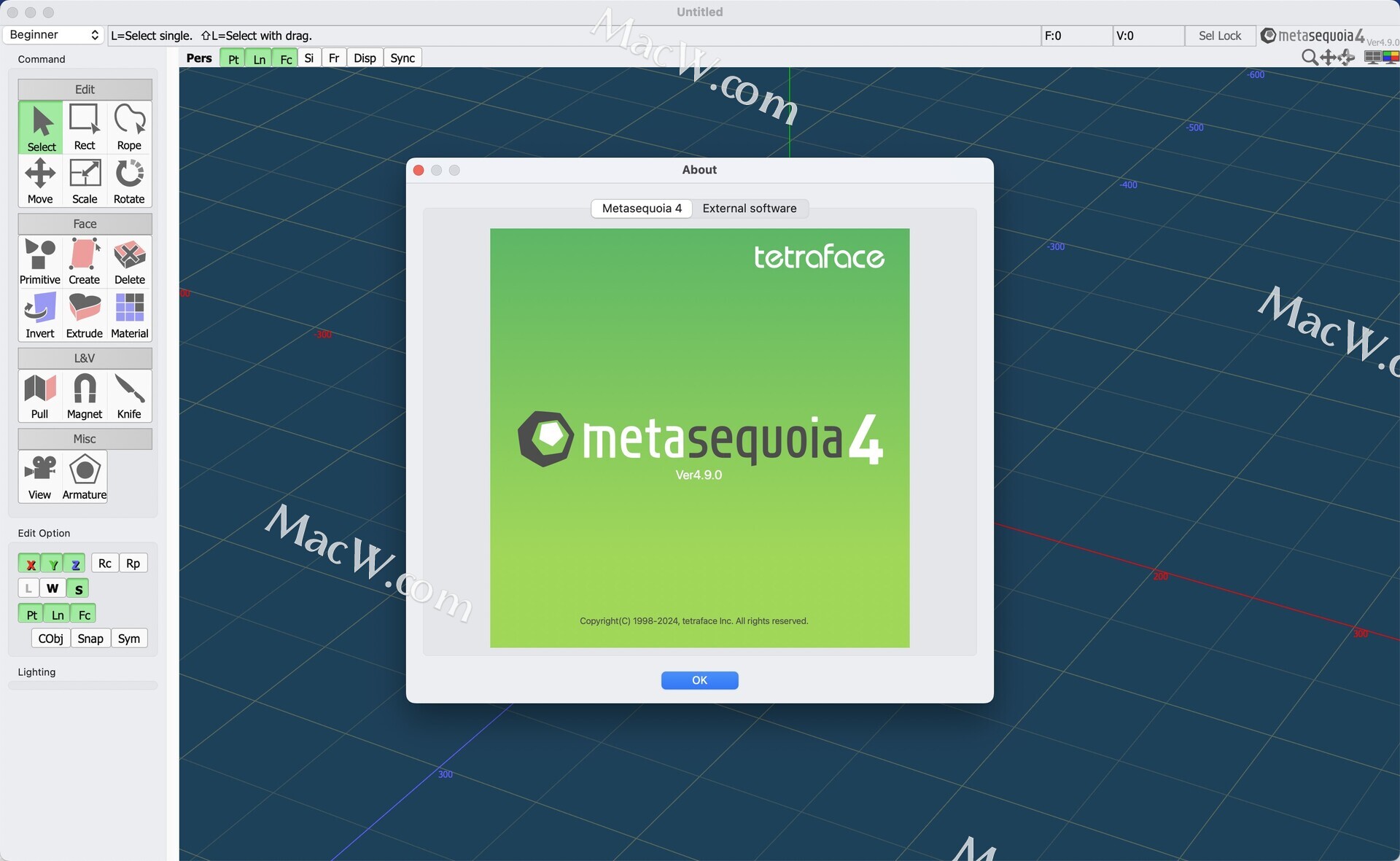Toggle Pt display in viewport header
1400x861 pixels.
(x=233, y=58)
